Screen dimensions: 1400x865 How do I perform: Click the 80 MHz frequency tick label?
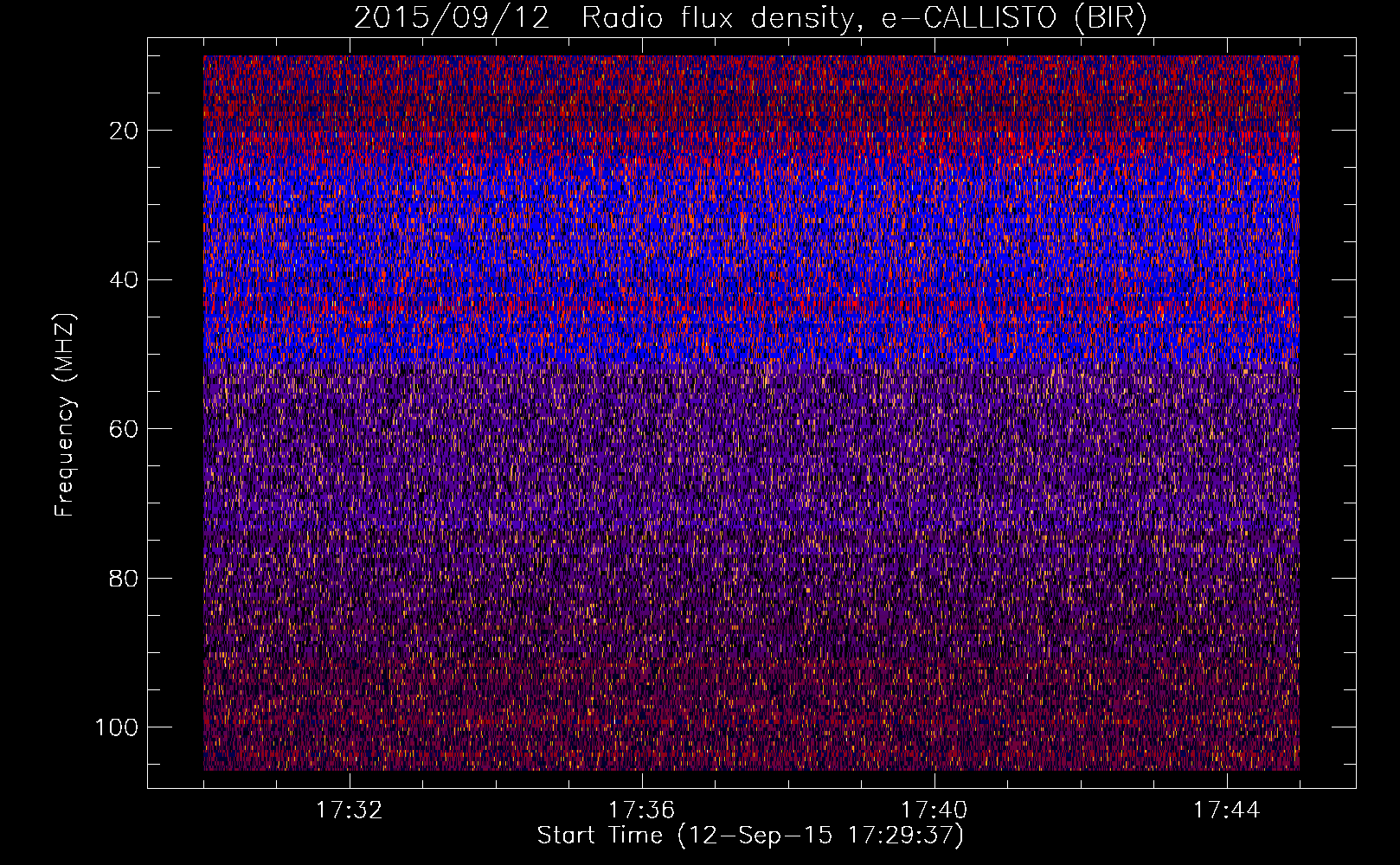125,578
